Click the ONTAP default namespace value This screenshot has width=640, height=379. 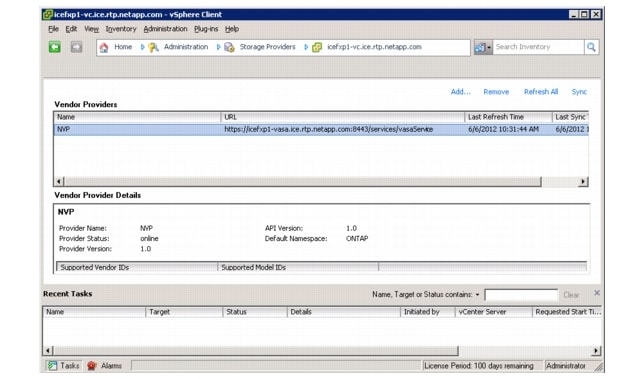pos(357,239)
